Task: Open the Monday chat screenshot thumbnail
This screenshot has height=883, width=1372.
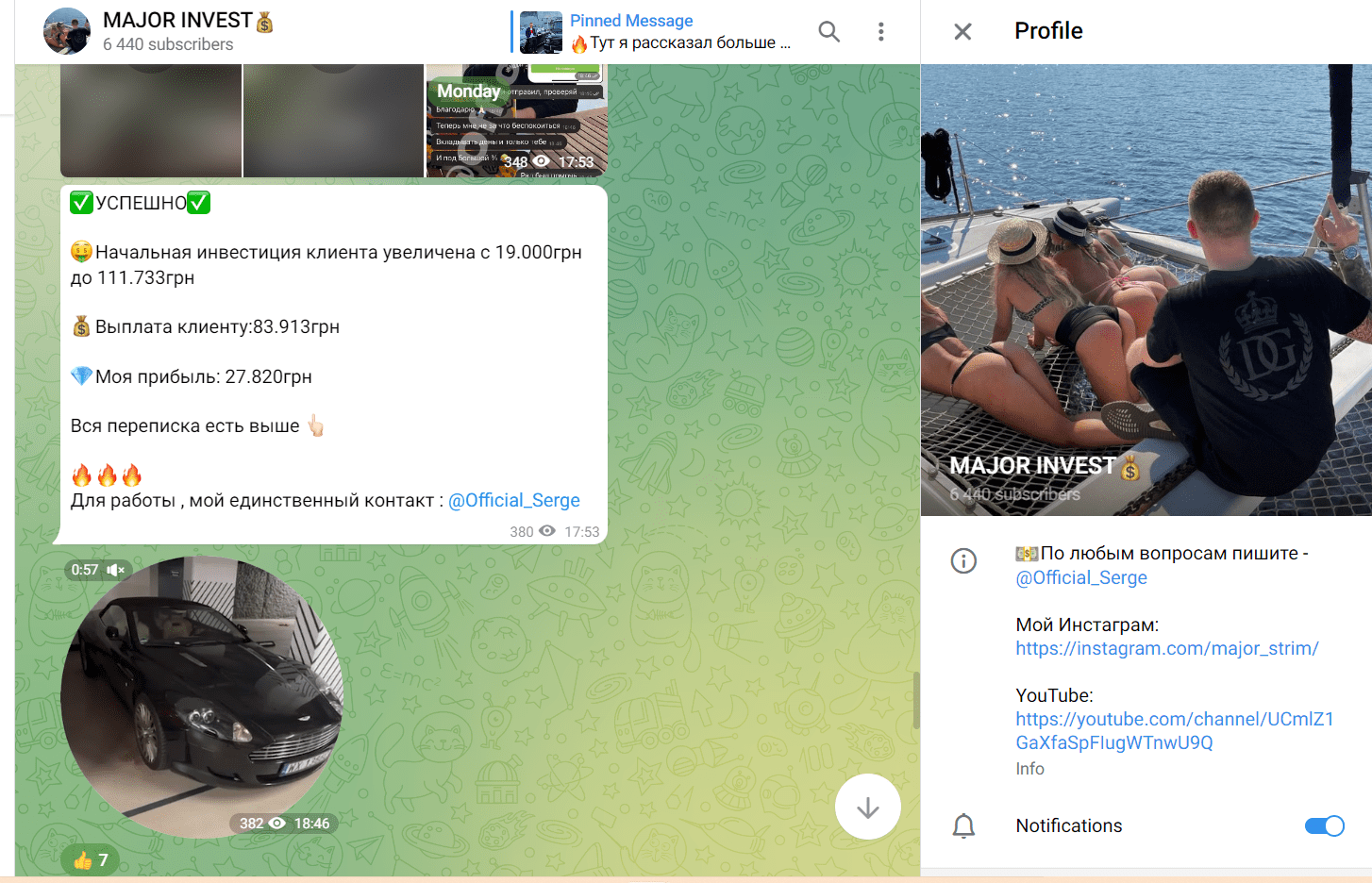Action: (x=516, y=121)
